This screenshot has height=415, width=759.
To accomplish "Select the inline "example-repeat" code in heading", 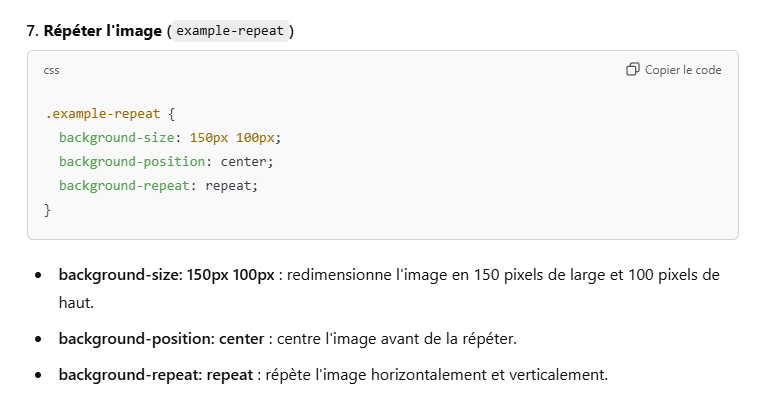I will click(x=231, y=31).
